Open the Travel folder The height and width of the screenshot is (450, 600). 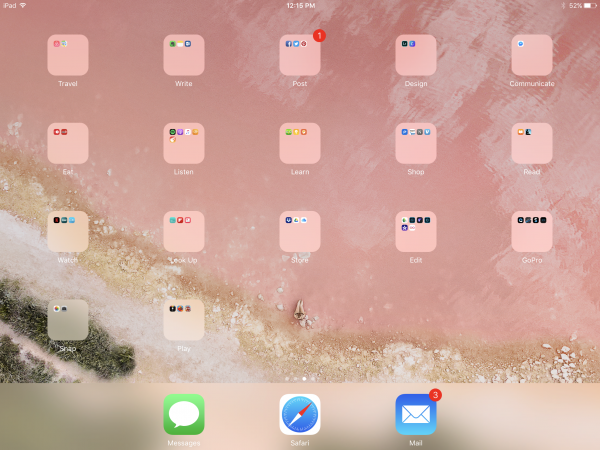68,55
